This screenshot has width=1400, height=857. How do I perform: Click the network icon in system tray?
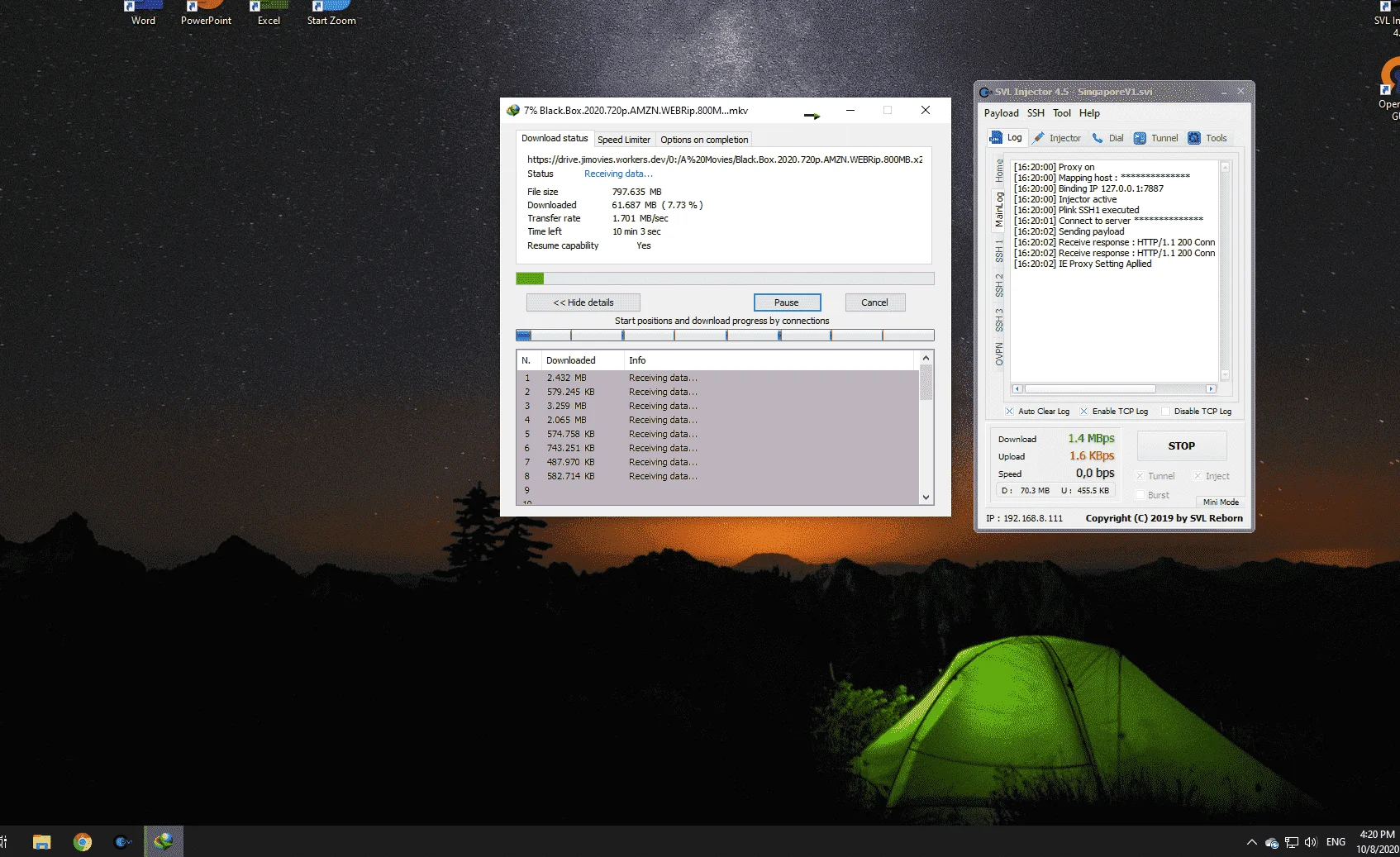pos(1292,842)
